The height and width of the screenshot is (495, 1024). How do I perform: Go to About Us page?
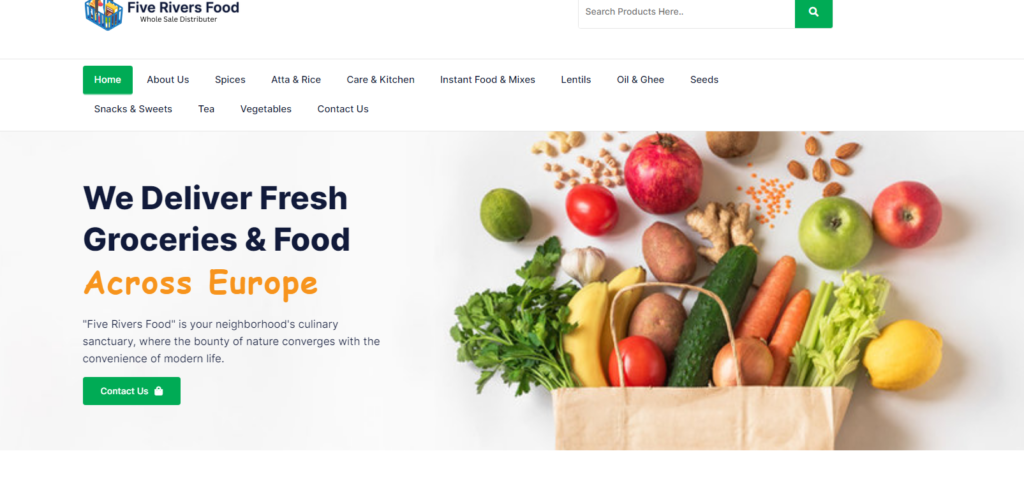tap(168, 80)
